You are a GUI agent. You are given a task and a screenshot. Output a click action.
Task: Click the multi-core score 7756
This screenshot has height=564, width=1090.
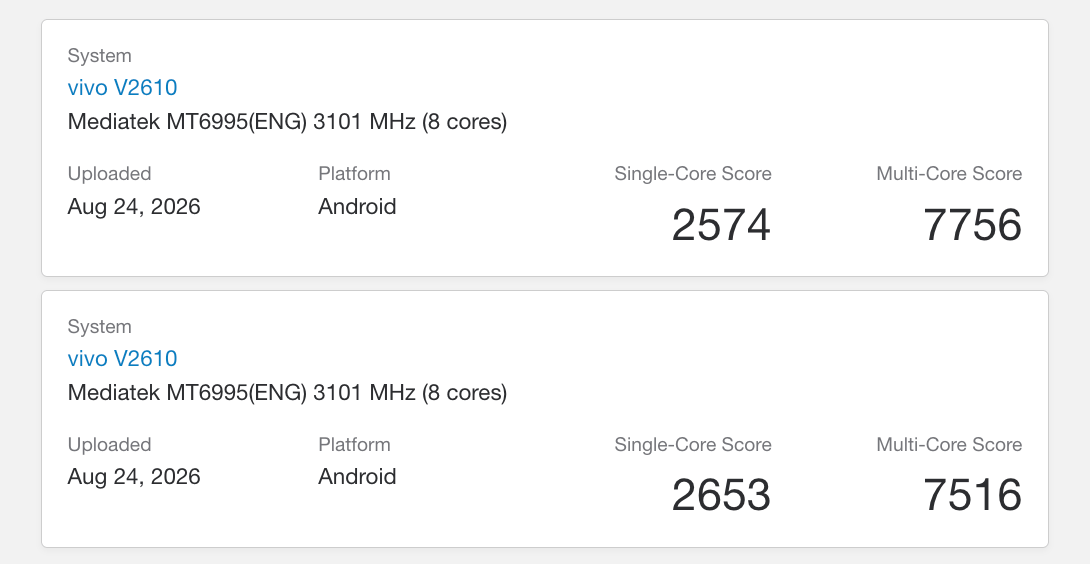(x=972, y=225)
